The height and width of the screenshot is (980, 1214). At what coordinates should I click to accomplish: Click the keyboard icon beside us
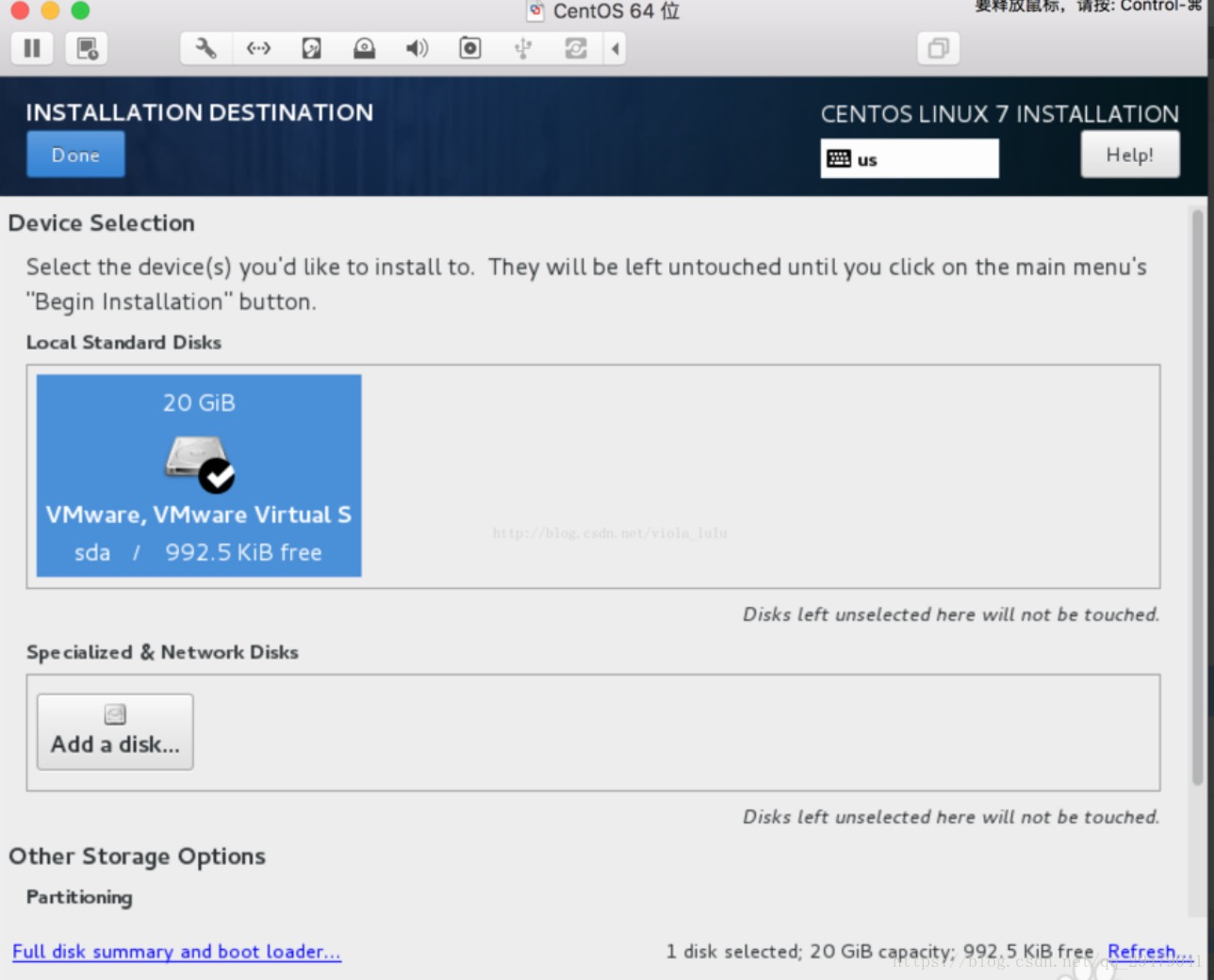coord(839,158)
